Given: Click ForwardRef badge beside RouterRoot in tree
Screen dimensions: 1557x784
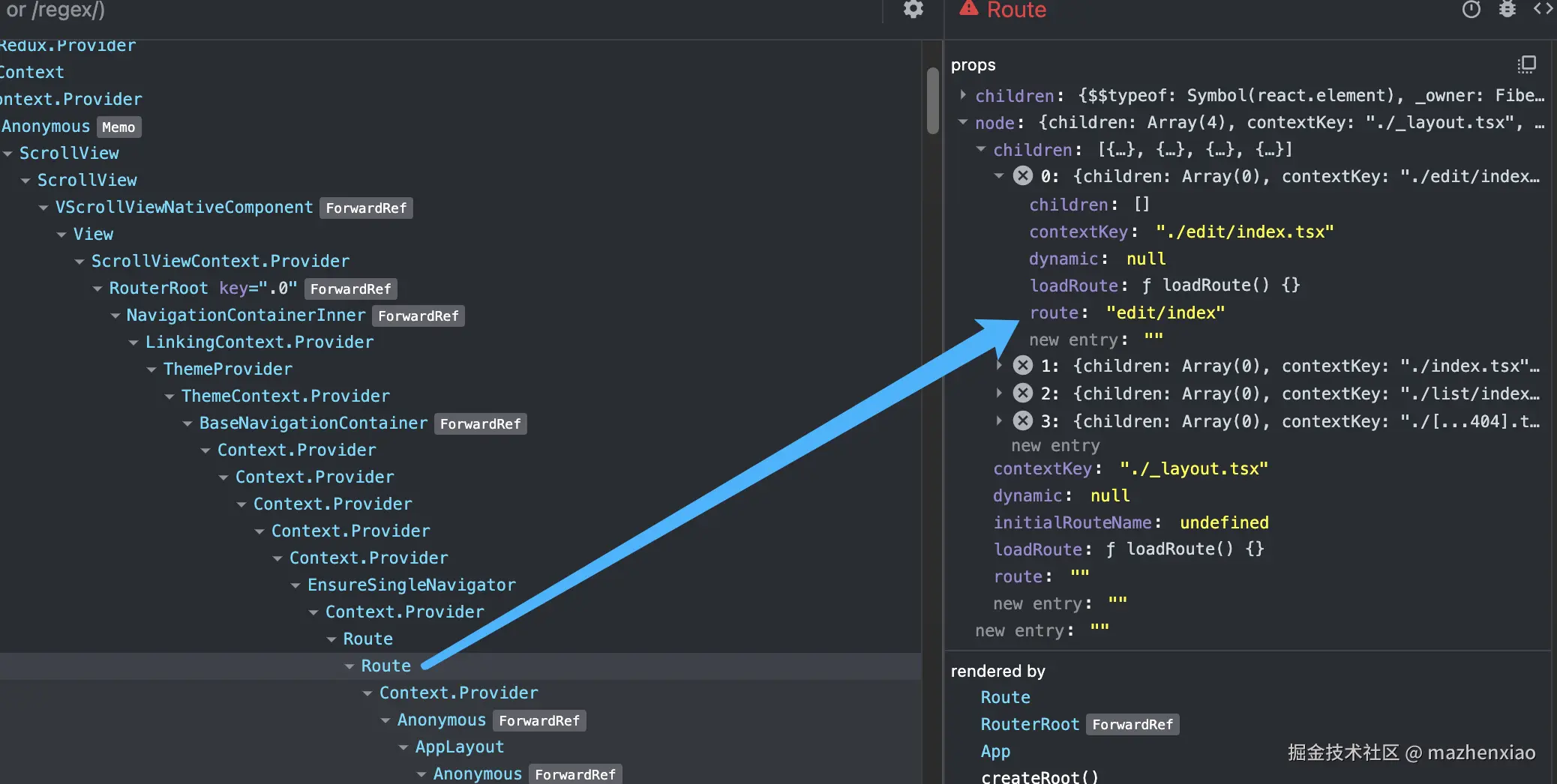Looking at the screenshot, I should pyautogui.click(x=350, y=289).
